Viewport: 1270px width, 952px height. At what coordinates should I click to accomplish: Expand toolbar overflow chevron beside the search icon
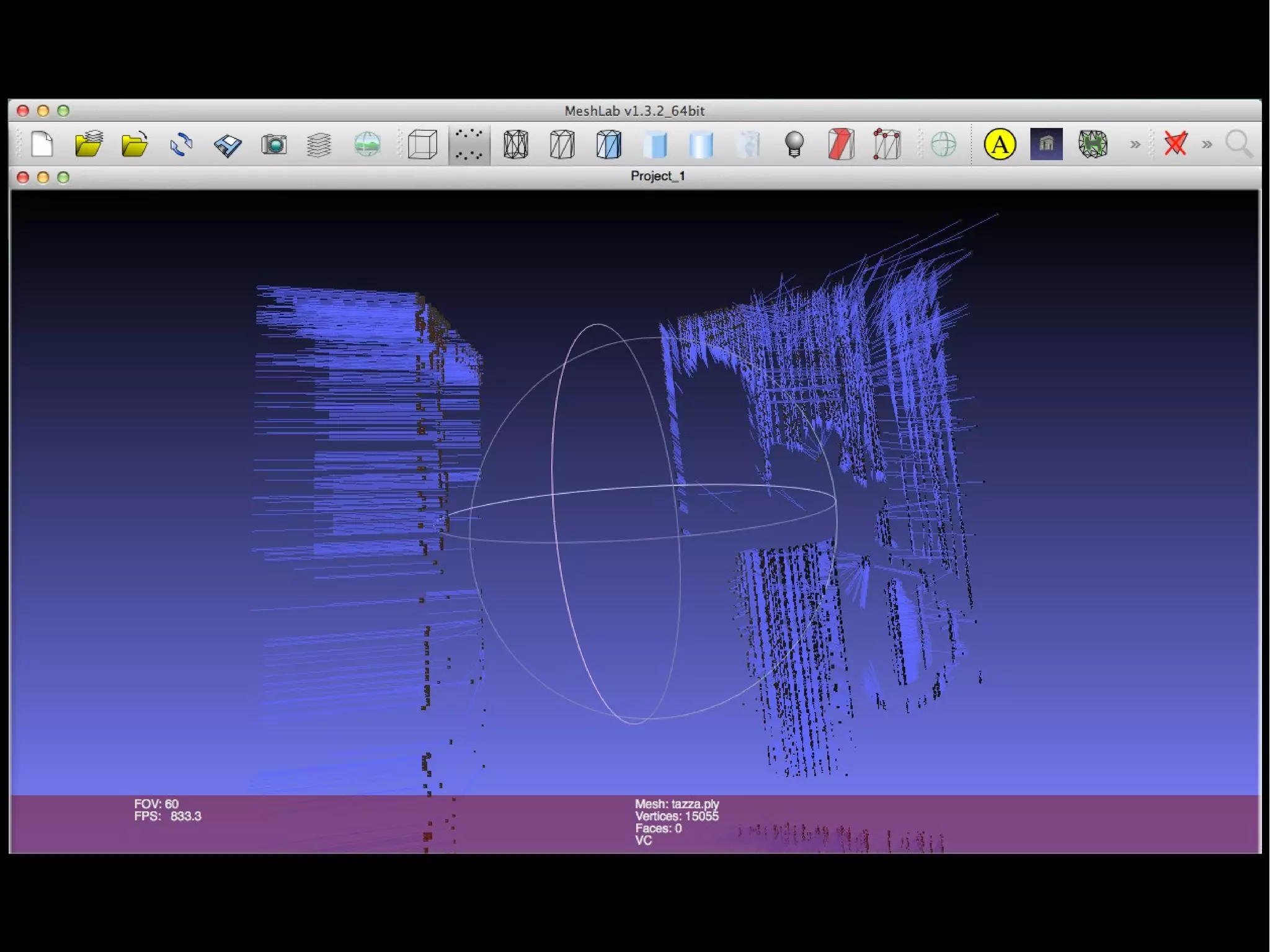[1207, 145]
